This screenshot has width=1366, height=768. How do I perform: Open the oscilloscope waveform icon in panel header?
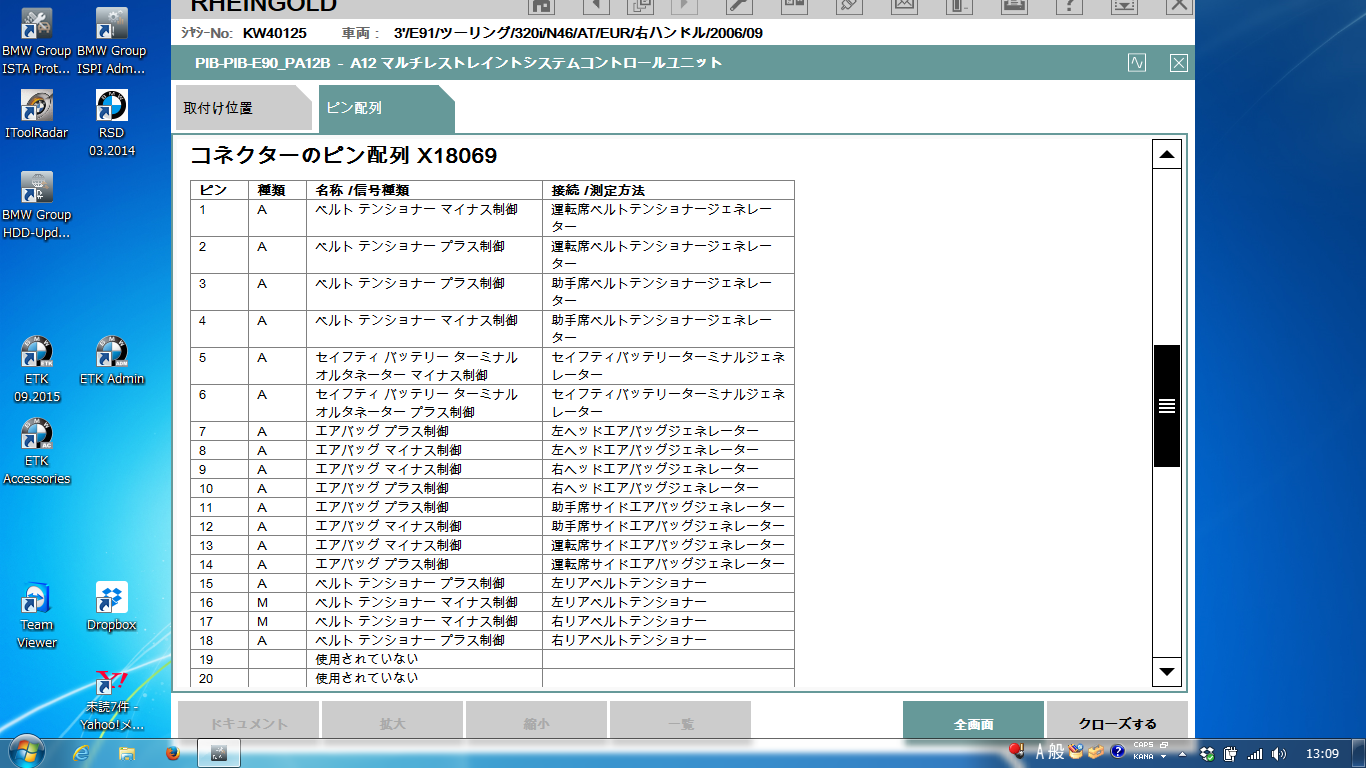tap(1137, 63)
